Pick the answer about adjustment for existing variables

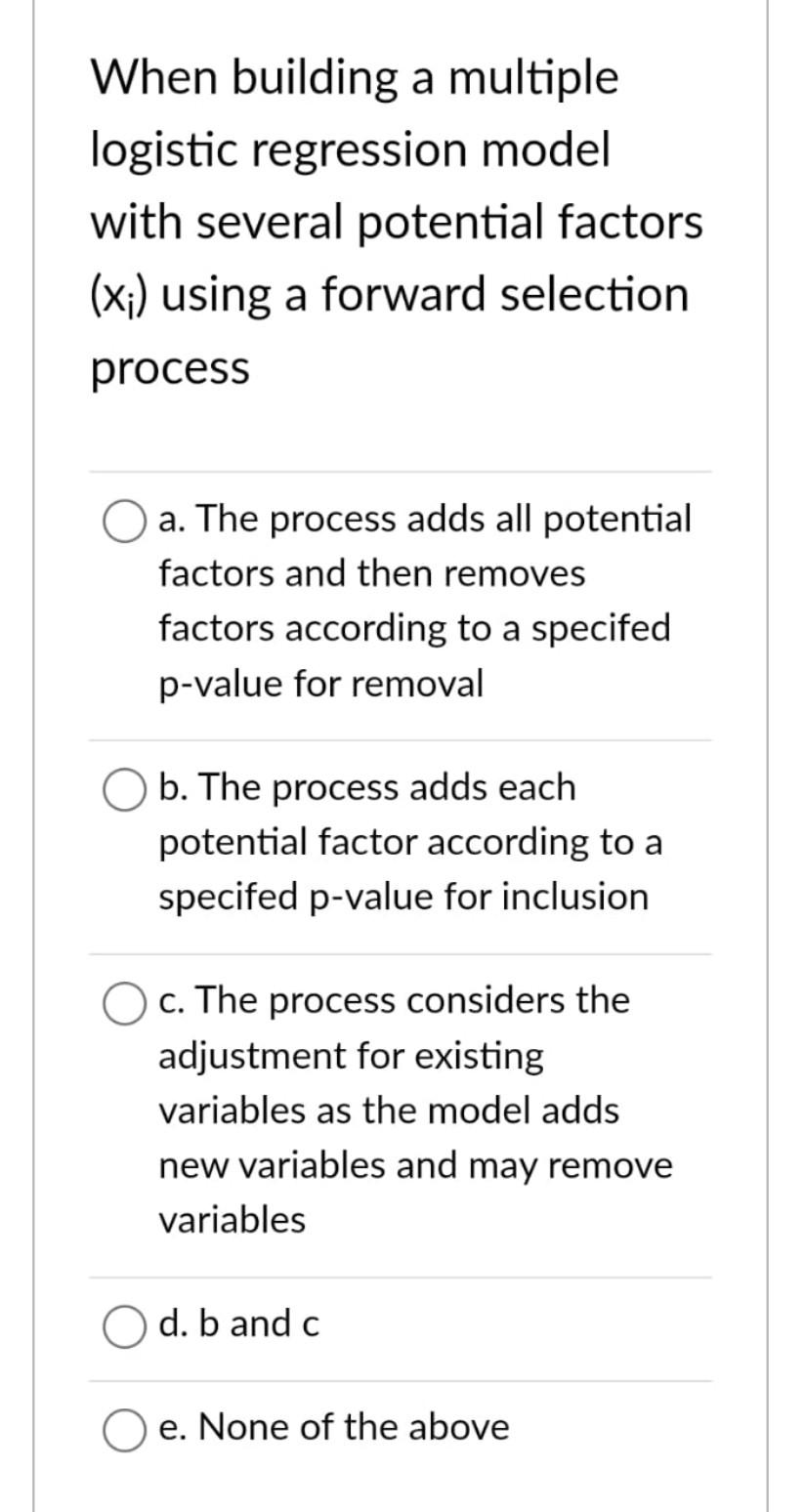point(410,1109)
